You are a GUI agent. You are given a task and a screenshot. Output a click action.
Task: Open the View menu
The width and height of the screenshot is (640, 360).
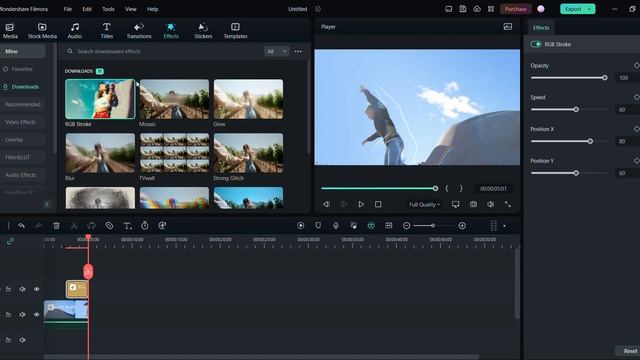pyautogui.click(x=131, y=9)
